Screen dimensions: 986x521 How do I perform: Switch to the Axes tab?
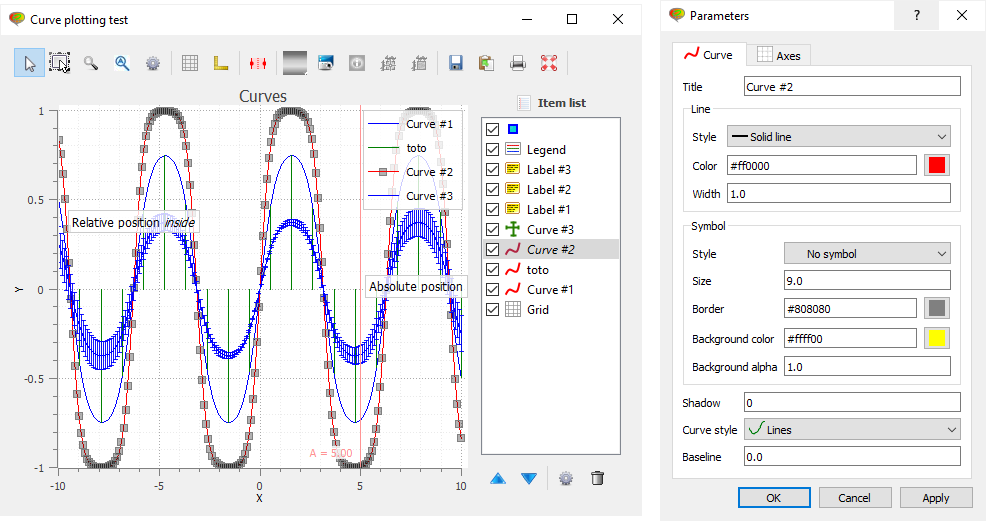pos(779,55)
